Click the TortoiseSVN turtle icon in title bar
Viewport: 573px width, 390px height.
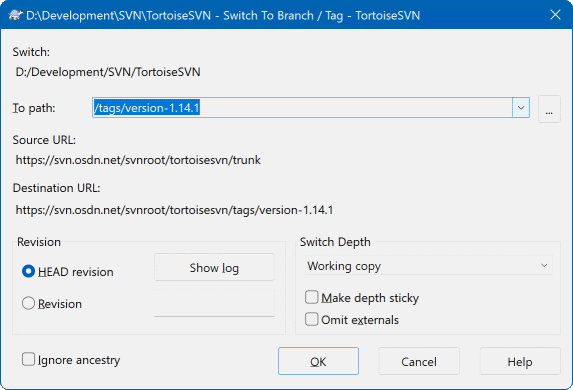click(15, 15)
